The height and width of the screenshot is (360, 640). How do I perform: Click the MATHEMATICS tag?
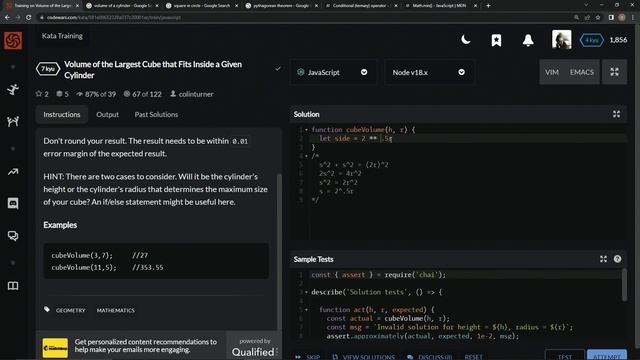click(x=116, y=310)
